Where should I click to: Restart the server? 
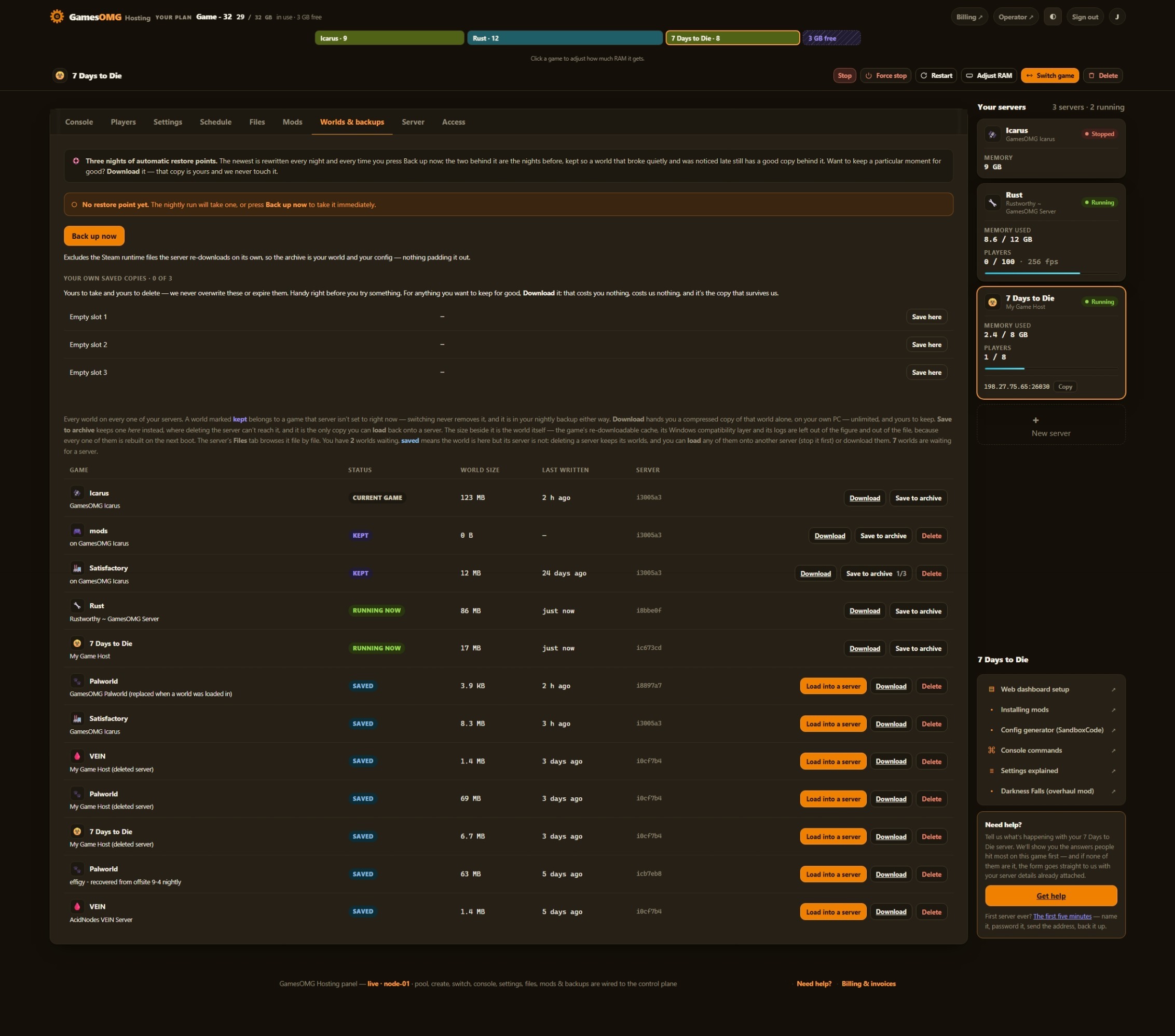point(936,75)
